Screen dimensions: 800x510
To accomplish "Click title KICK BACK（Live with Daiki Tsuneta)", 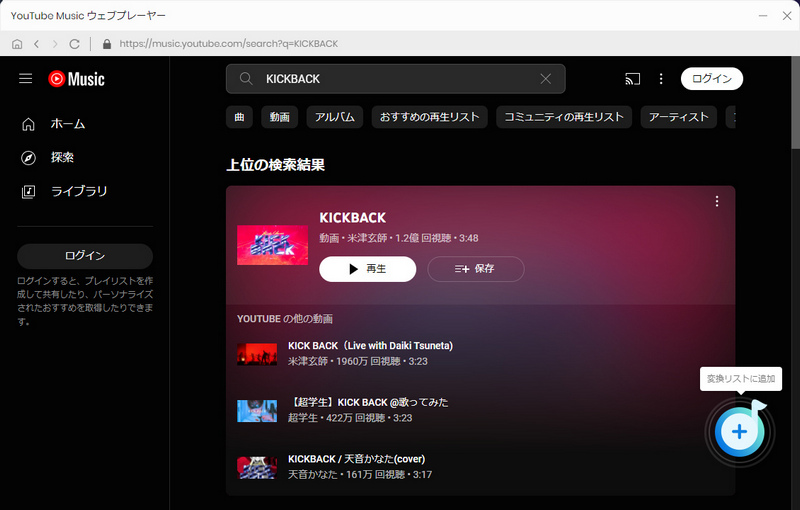I will 370,346.
